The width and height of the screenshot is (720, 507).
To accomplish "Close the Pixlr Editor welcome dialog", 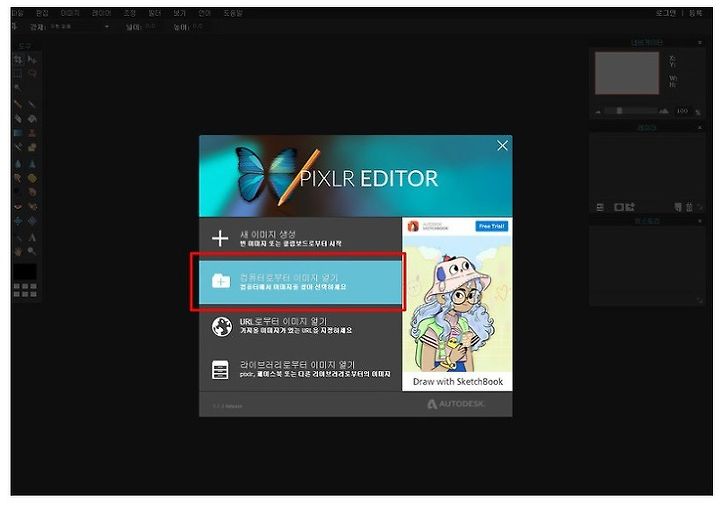I will (502, 146).
